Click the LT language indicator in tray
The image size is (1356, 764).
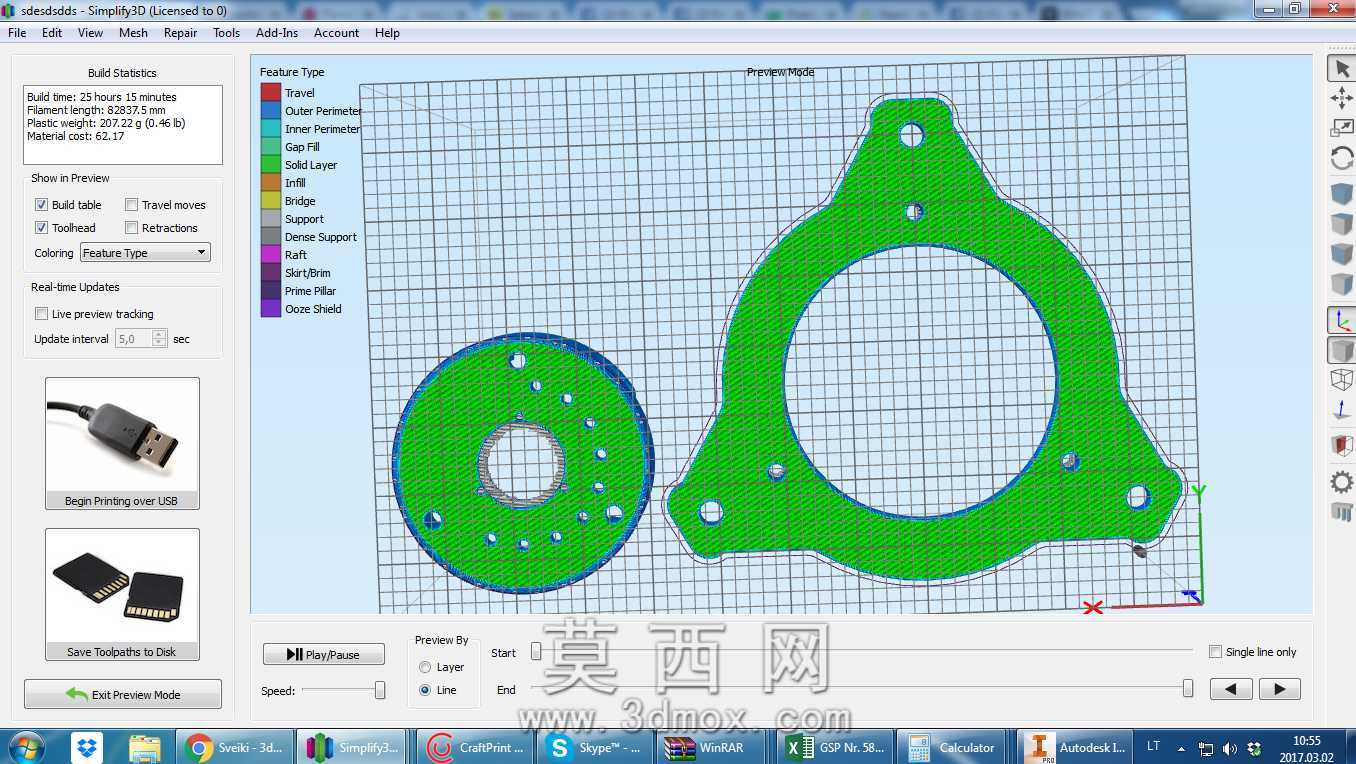tap(1153, 746)
